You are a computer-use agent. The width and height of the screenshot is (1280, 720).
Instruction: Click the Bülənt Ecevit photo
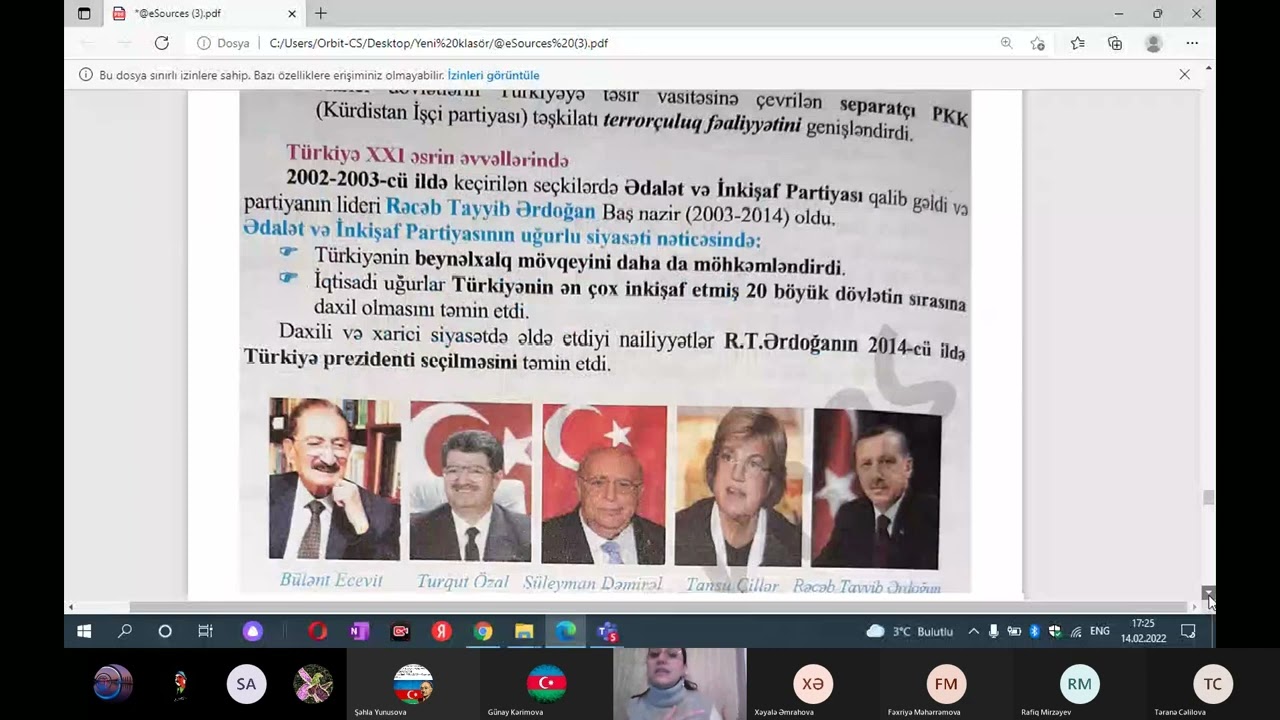tap(335, 479)
